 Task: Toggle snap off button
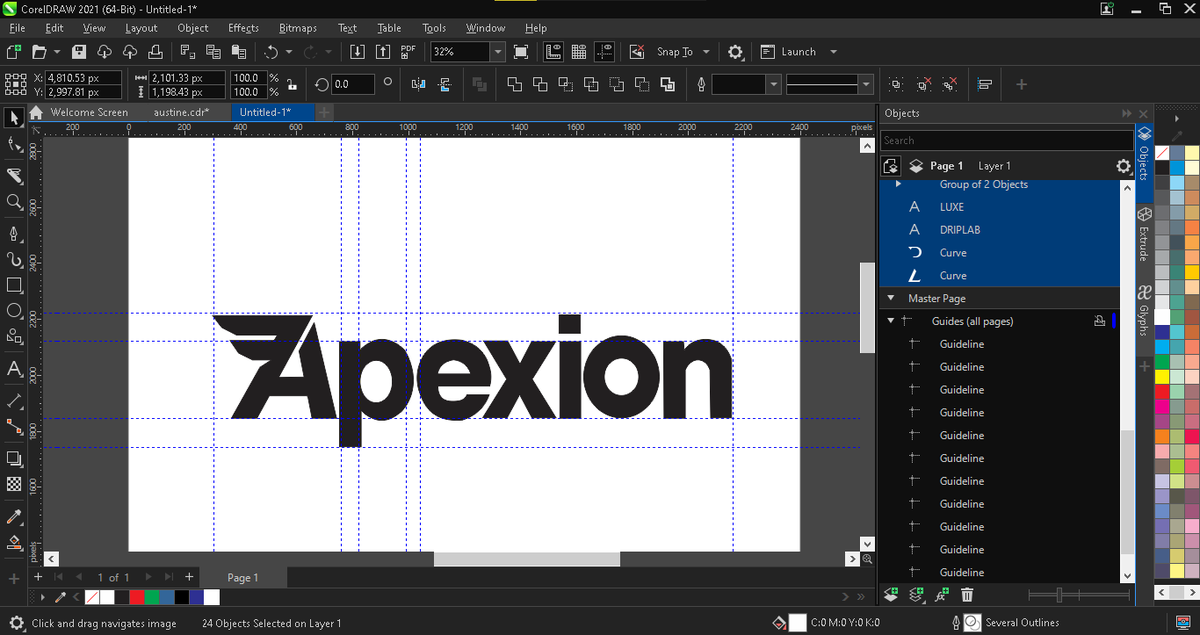tap(636, 52)
